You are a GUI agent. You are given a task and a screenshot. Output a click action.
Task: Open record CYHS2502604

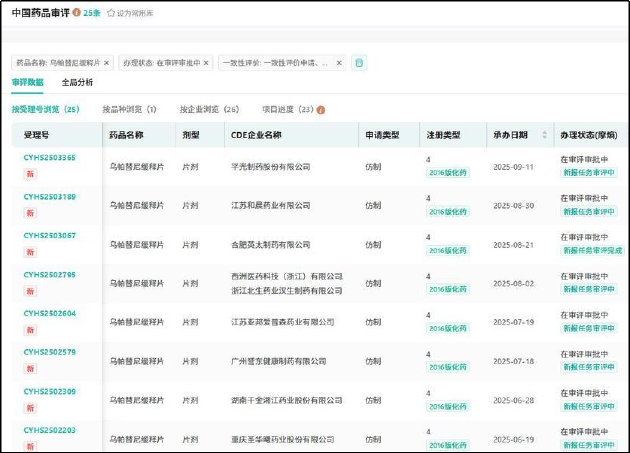coord(49,313)
